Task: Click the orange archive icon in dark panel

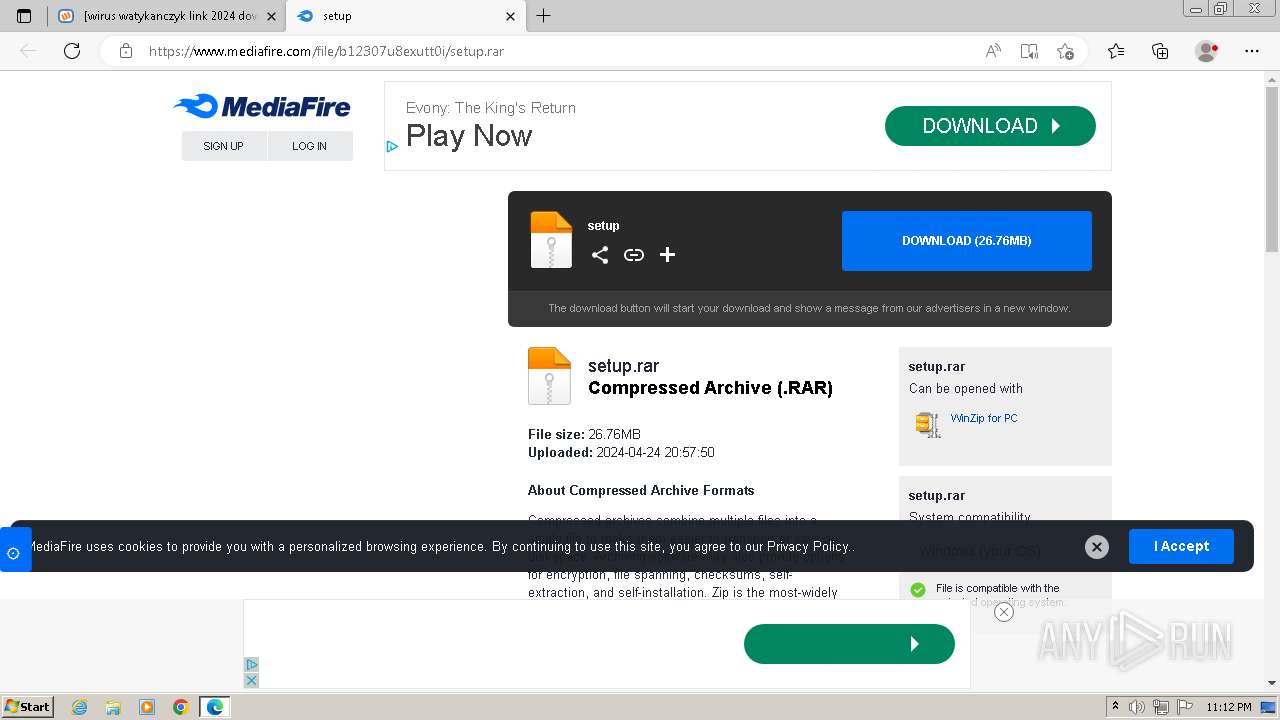Action: tap(551, 240)
